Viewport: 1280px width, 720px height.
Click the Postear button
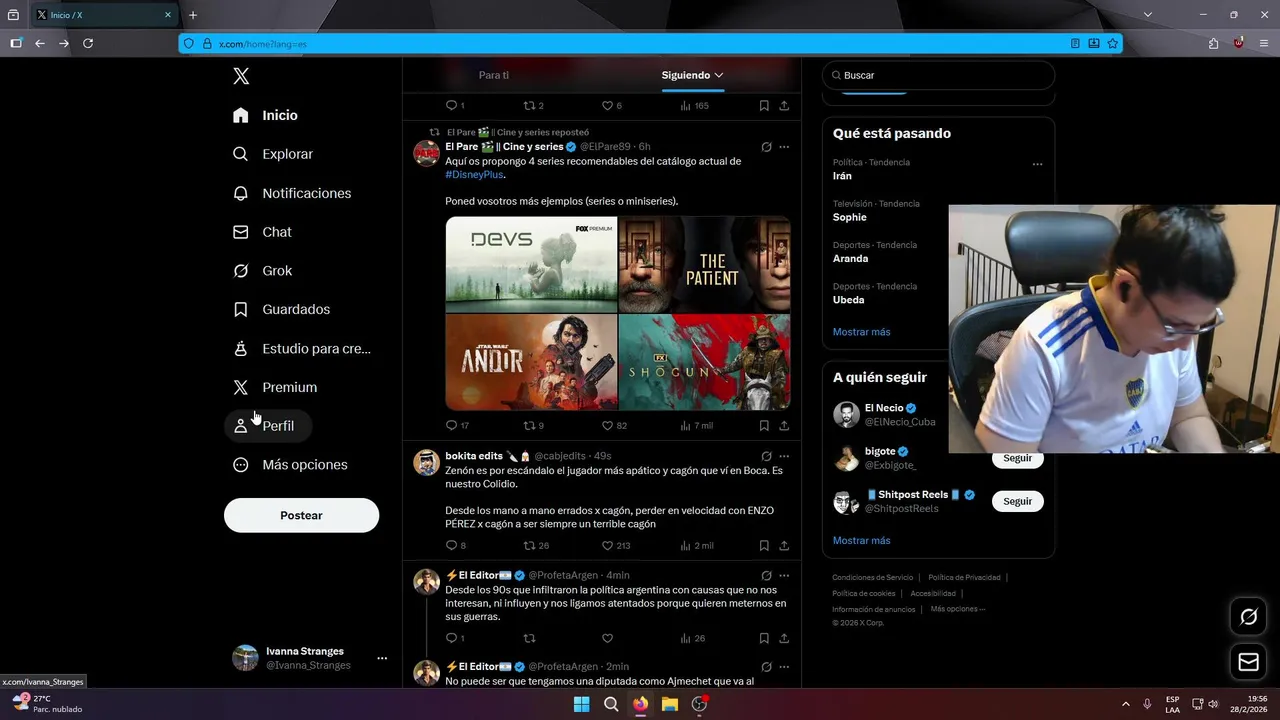coord(301,515)
